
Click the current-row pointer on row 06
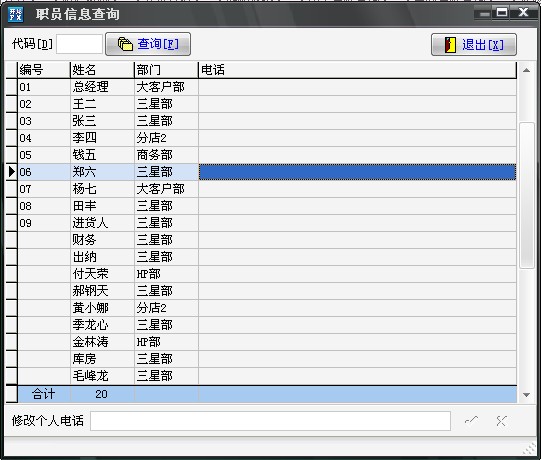(x=11, y=172)
